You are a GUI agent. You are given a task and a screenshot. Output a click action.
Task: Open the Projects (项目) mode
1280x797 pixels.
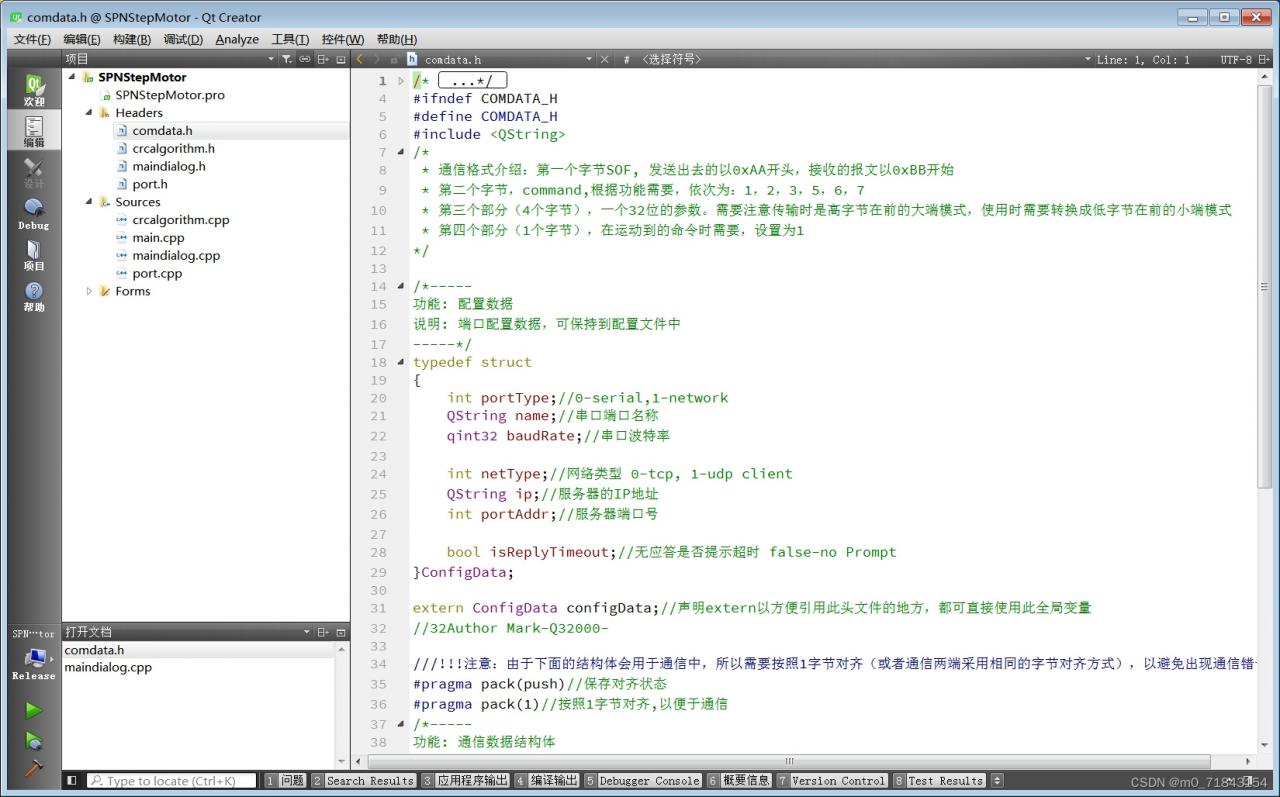click(x=34, y=255)
